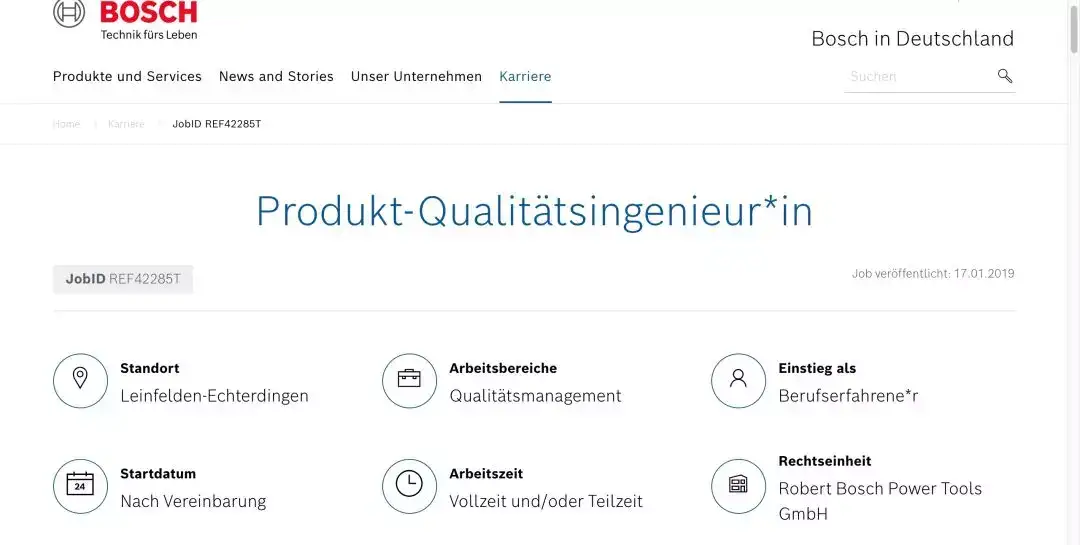Open the Unser Unternehmen menu
Screen dimensions: 1080x545
[416, 76]
